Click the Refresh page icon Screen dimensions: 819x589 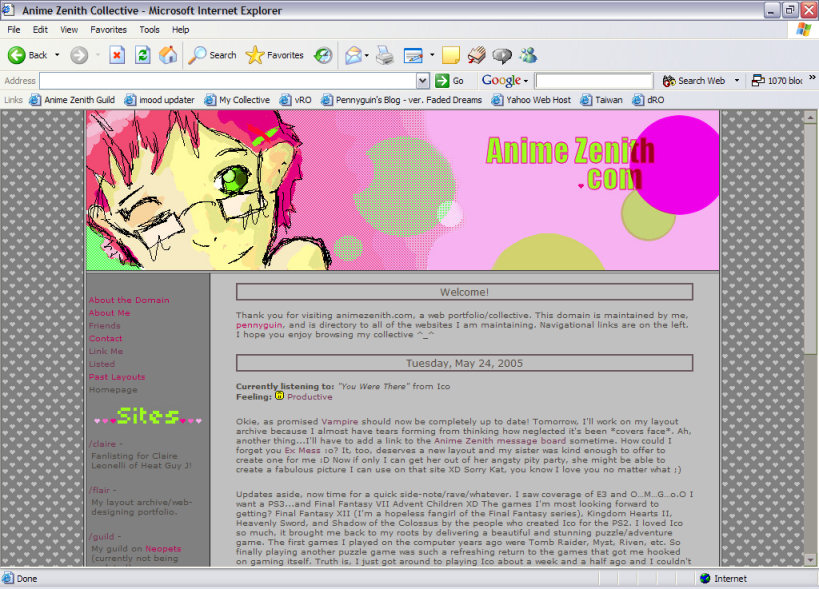142,55
